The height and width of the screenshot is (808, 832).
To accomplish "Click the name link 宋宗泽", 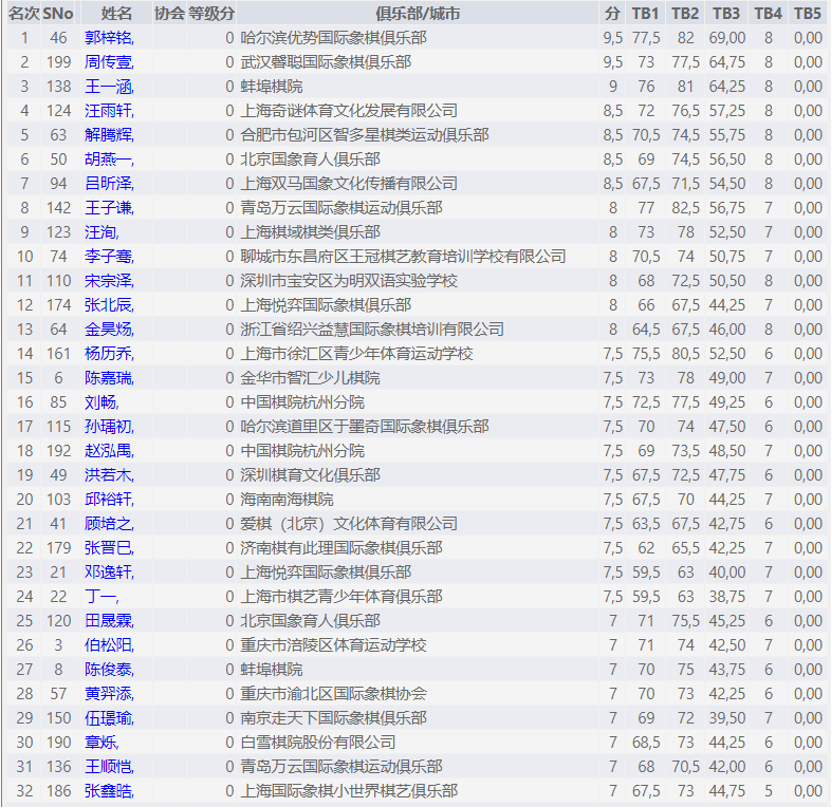I will (x=108, y=281).
